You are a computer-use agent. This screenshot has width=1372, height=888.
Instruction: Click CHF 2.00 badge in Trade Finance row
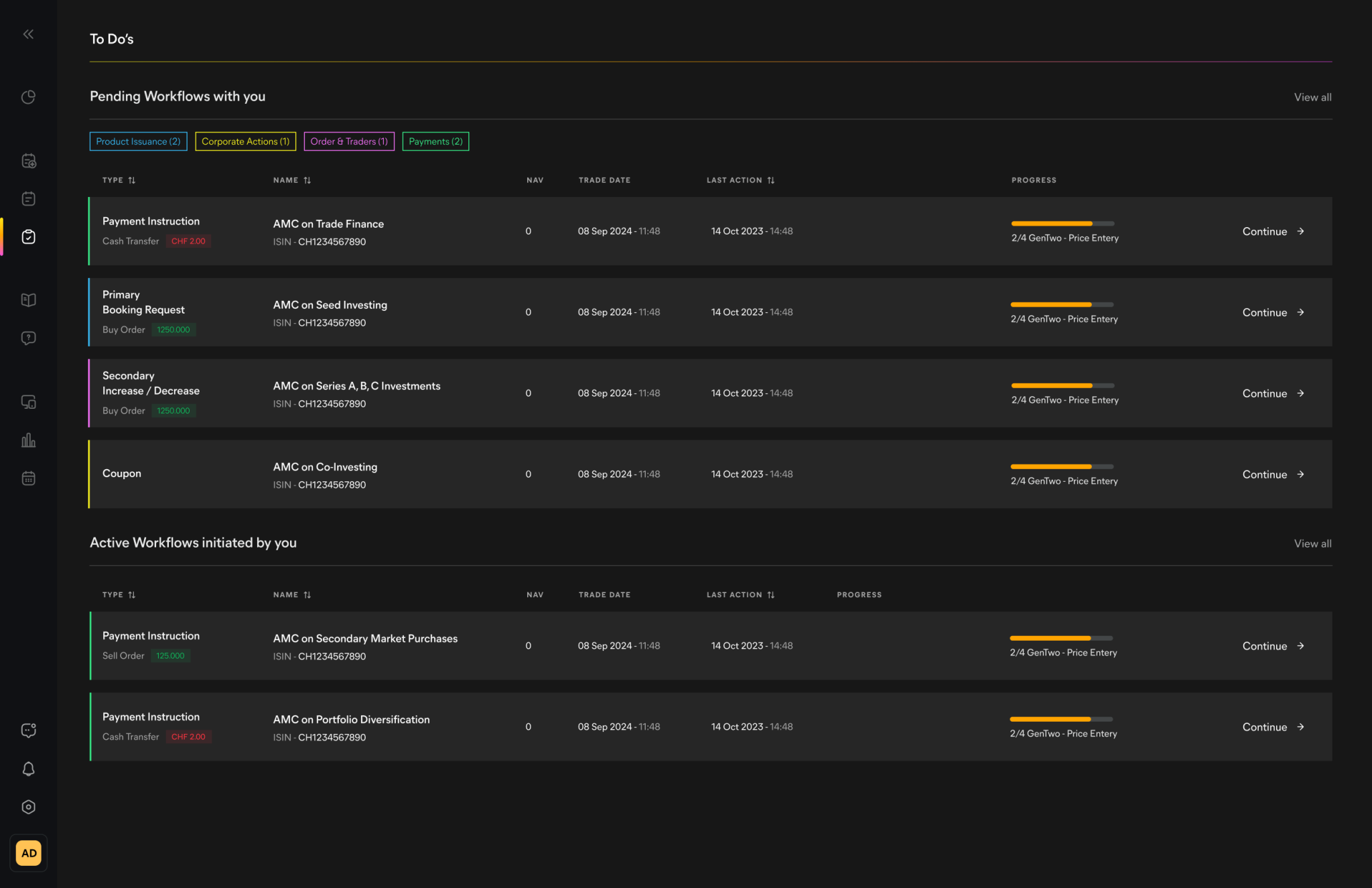188,241
